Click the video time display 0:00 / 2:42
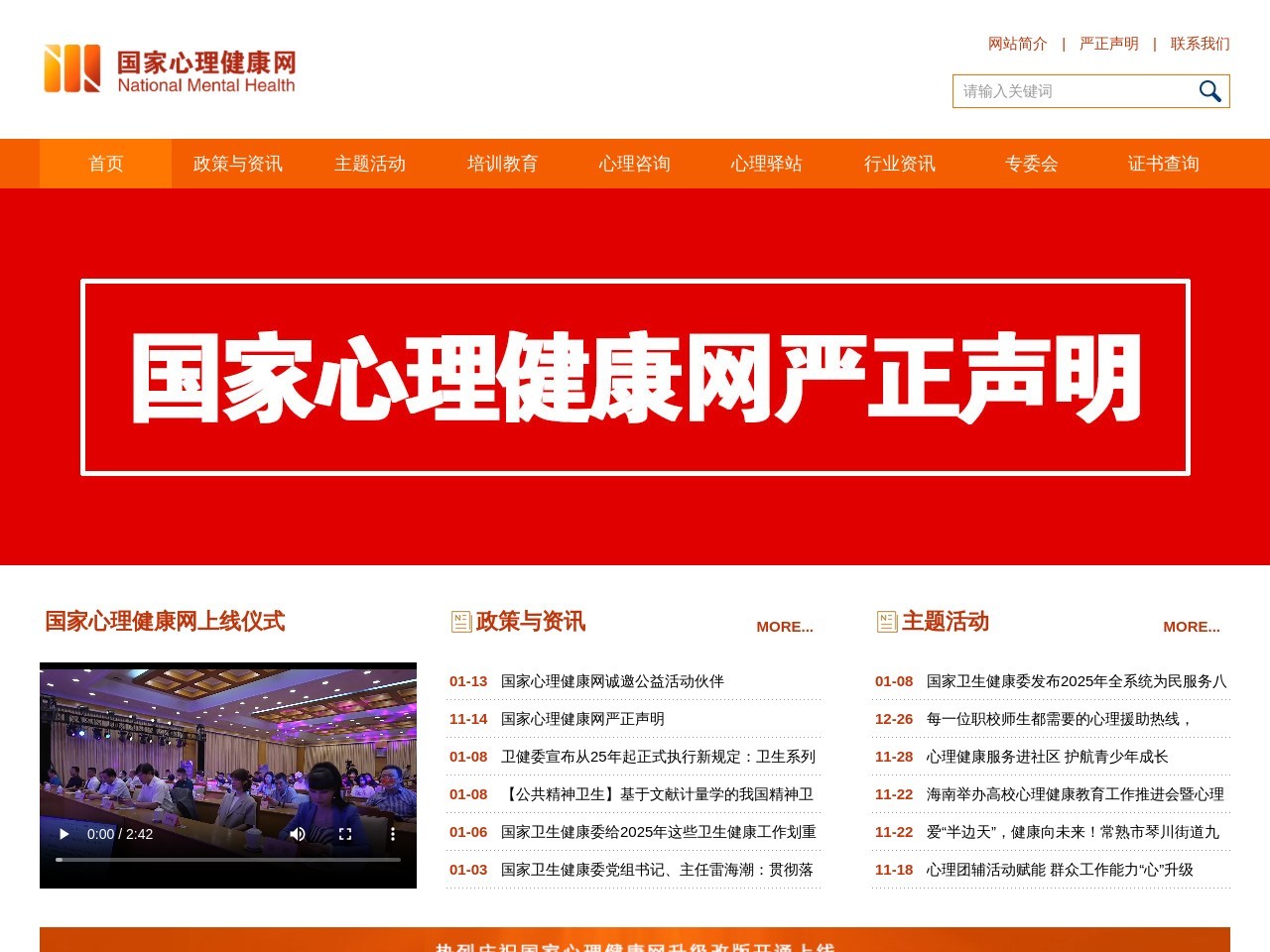This screenshot has width=1270, height=952. tap(120, 834)
